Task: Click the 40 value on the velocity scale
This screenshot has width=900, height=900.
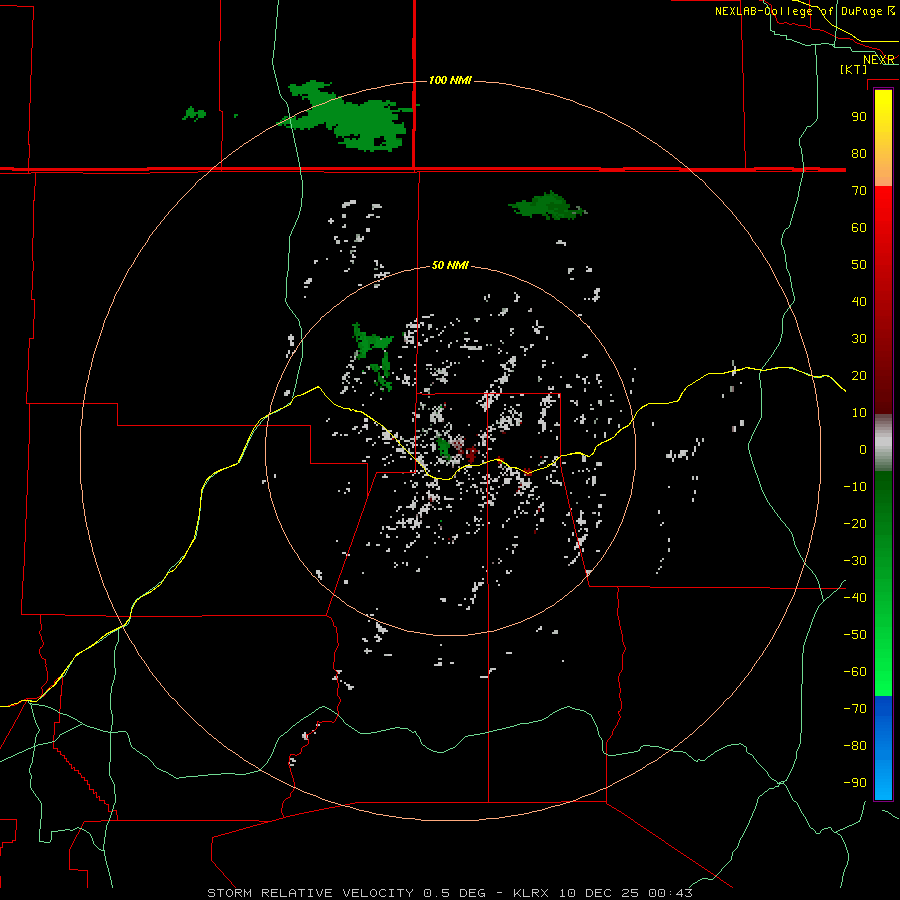Action: tap(859, 302)
